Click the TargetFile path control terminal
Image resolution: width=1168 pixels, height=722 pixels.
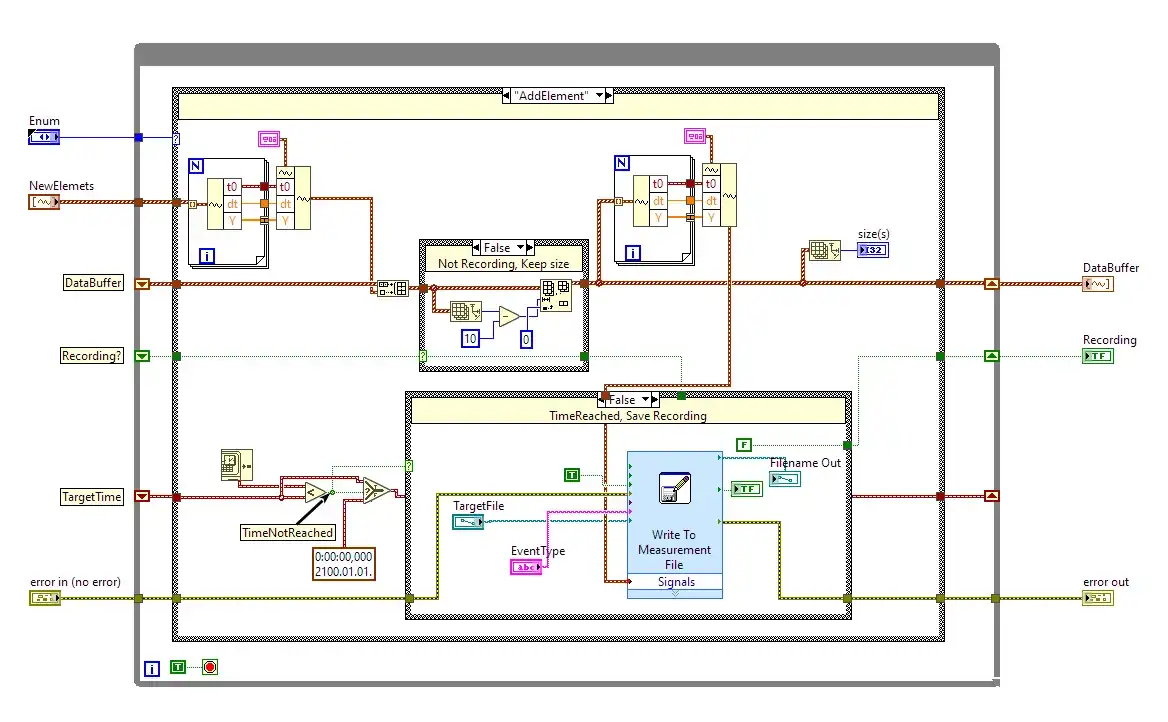click(x=468, y=522)
